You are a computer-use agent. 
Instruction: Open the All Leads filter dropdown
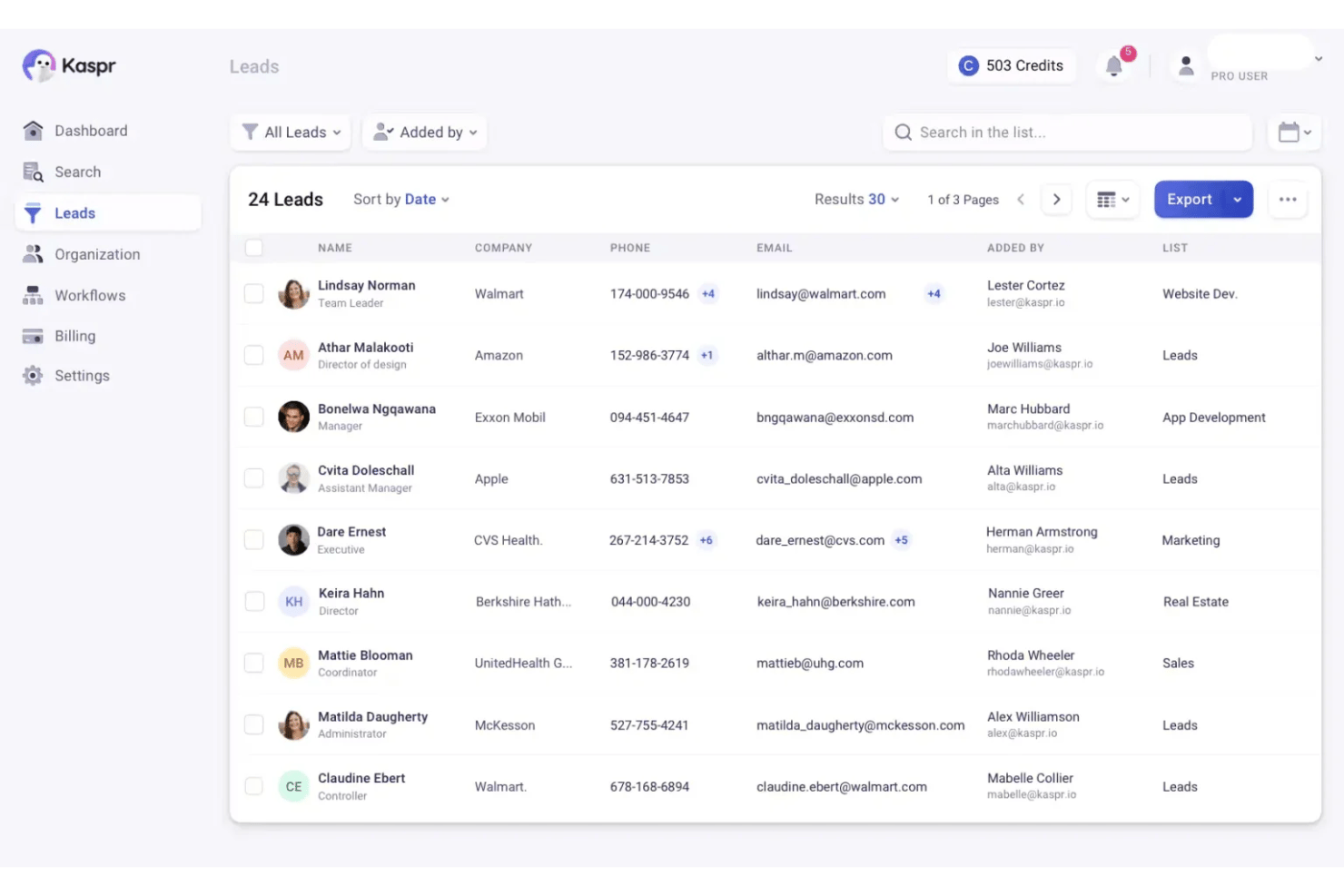[291, 133]
